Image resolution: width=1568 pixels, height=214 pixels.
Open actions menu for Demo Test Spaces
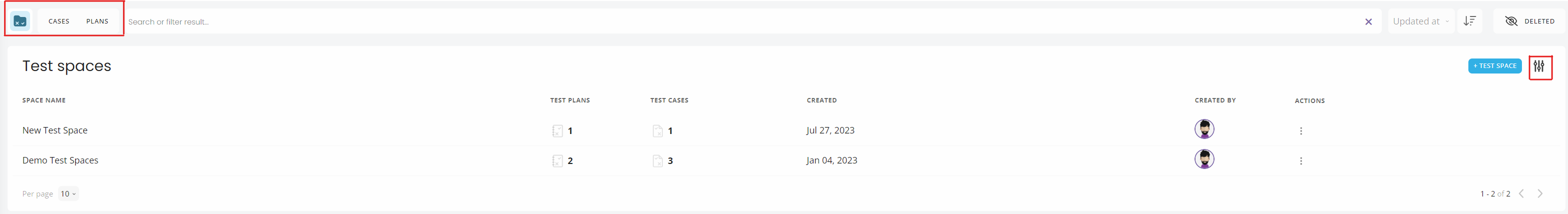point(1301,161)
